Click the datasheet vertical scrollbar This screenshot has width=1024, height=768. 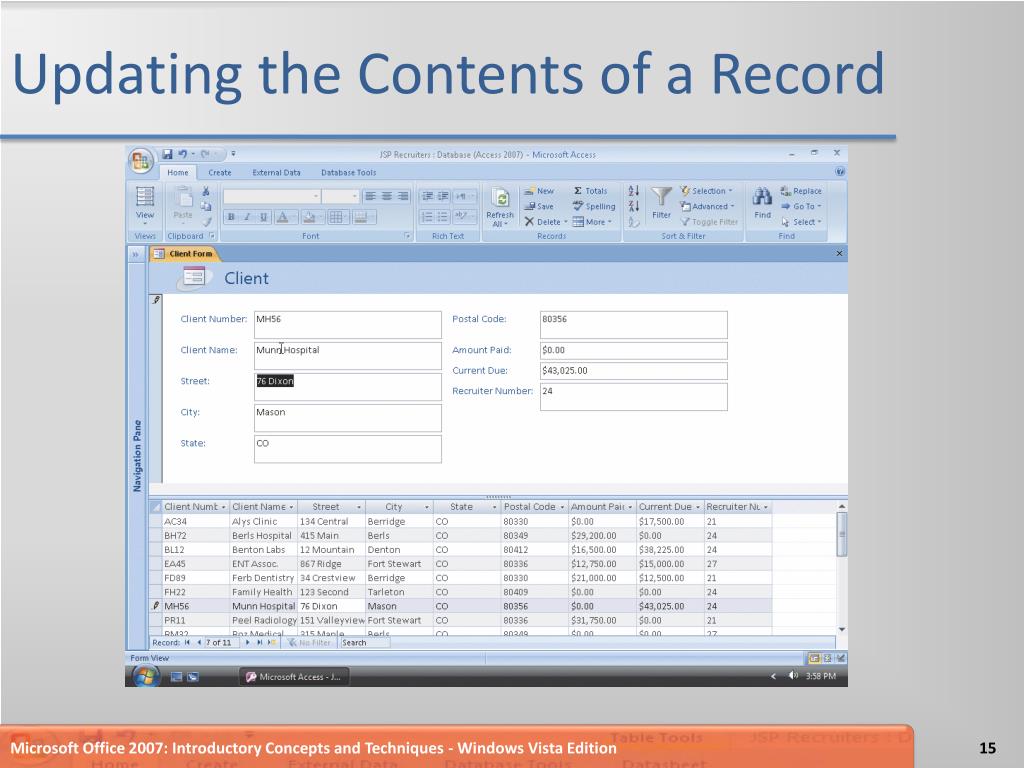point(842,568)
